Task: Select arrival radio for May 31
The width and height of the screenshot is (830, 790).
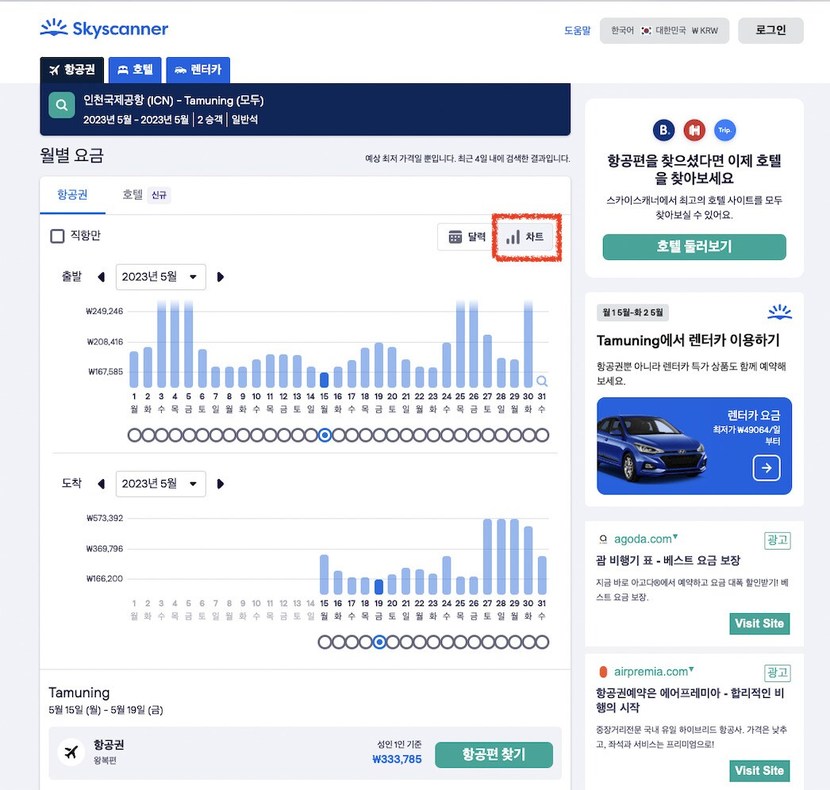Action: point(542,642)
